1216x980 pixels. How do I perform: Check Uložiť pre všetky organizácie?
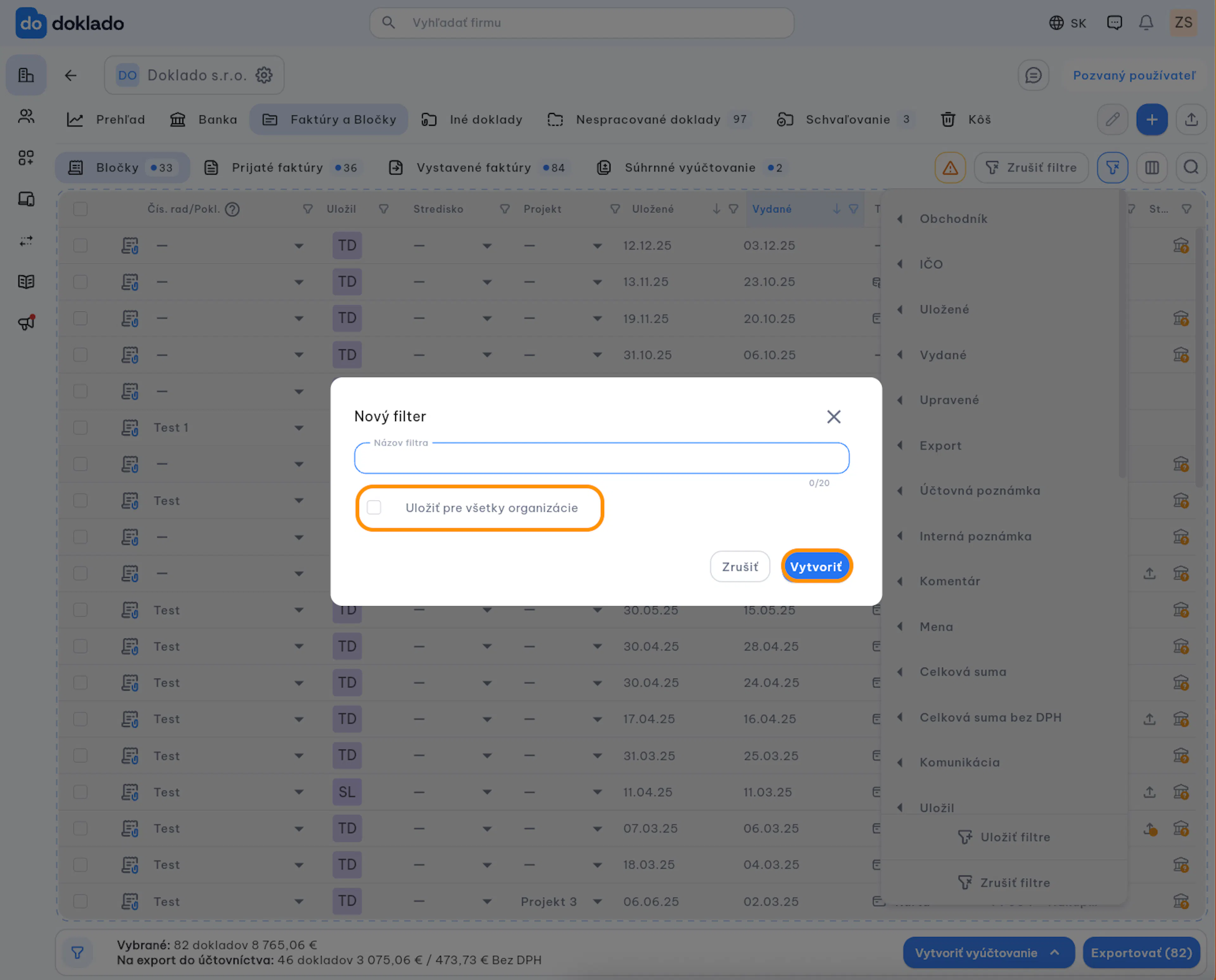pyautogui.click(x=374, y=507)
